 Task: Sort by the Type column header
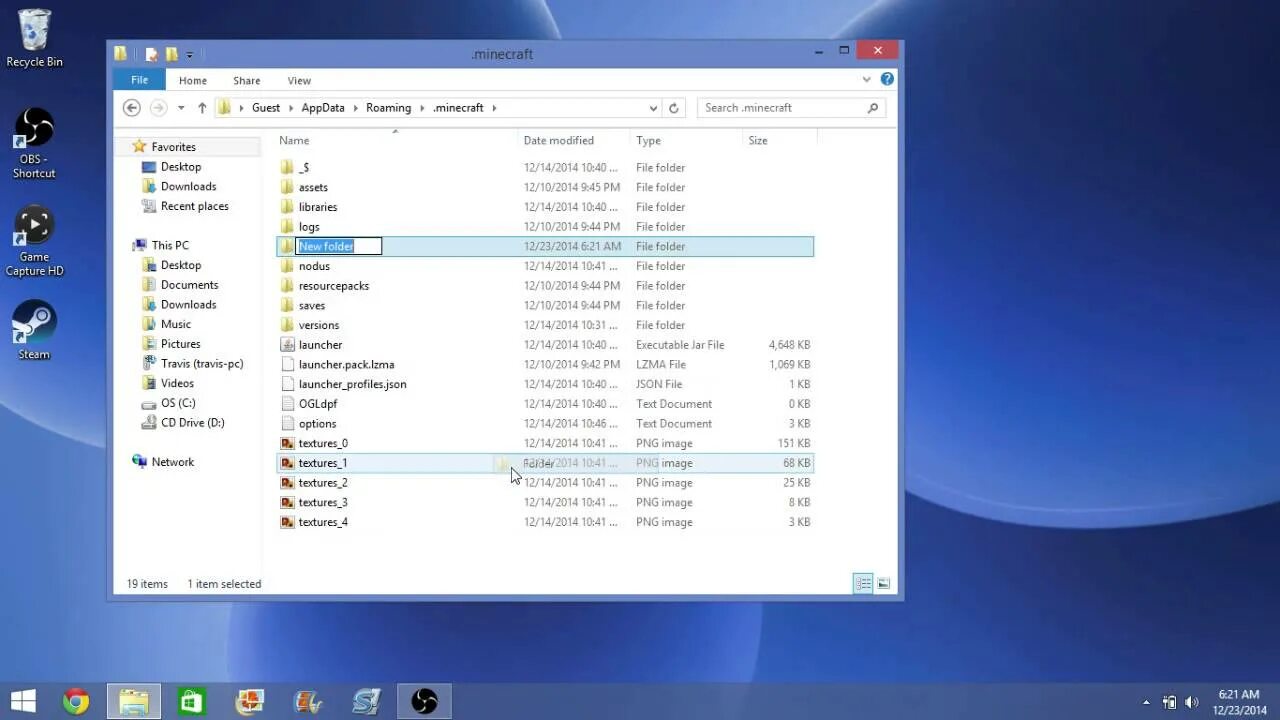(x=687, y=141)
